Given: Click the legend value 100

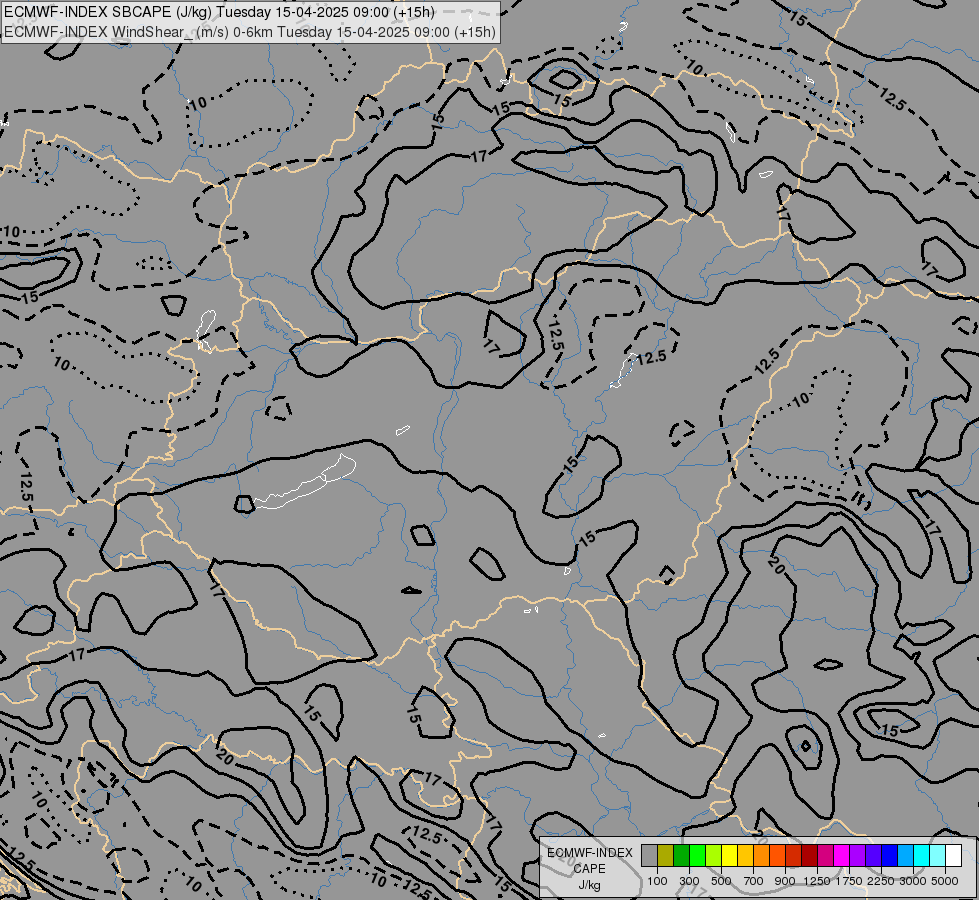Looking at the screenshot, I should tap(657, 881).
